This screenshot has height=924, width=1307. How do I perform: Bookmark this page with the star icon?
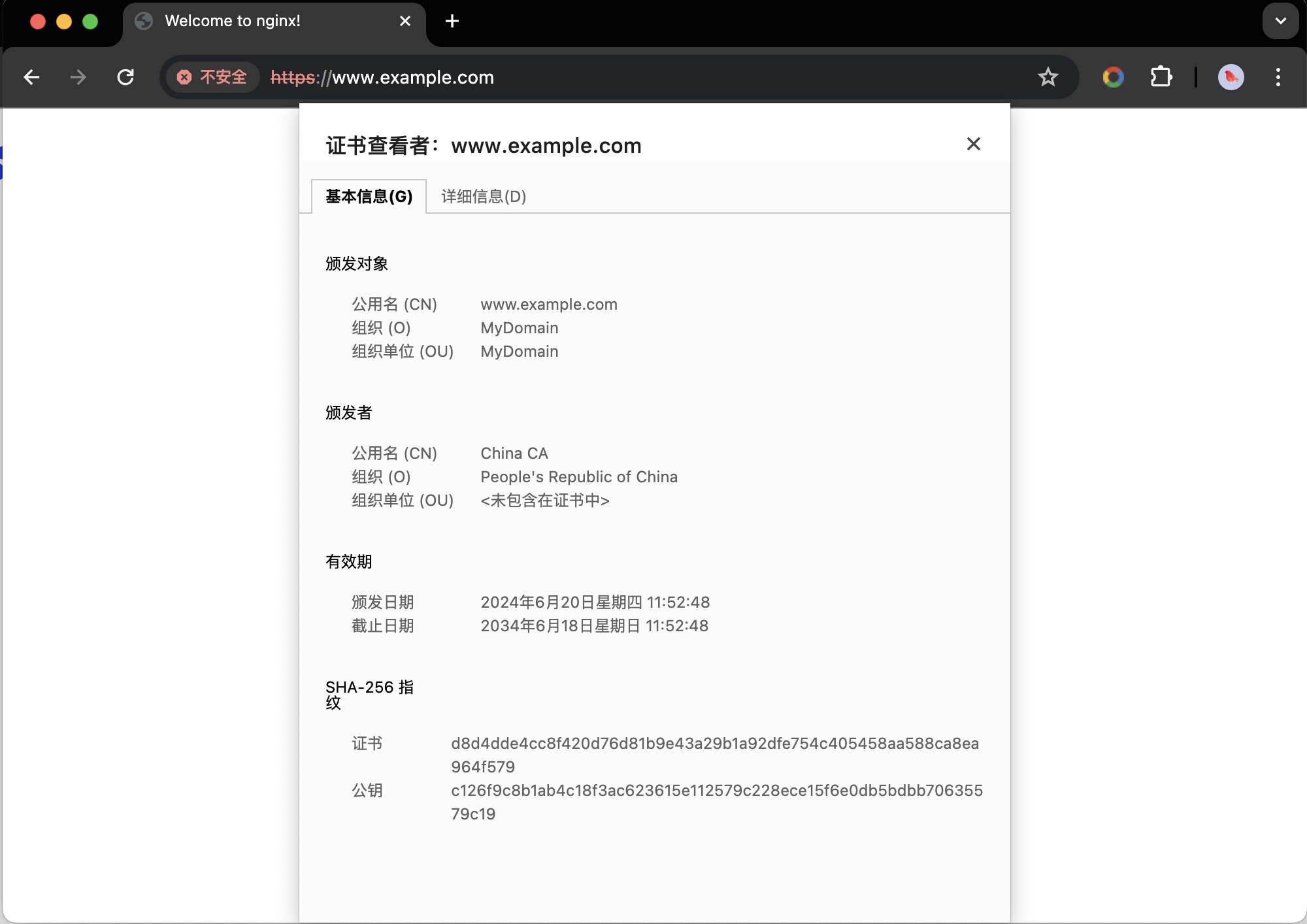[1048, 77]
